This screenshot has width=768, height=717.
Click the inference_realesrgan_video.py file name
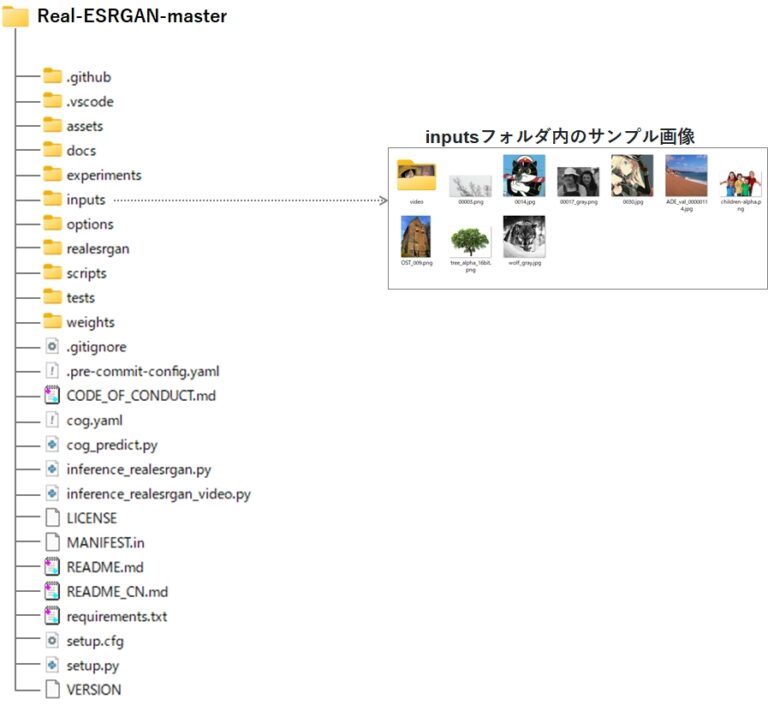click(158, 494)
